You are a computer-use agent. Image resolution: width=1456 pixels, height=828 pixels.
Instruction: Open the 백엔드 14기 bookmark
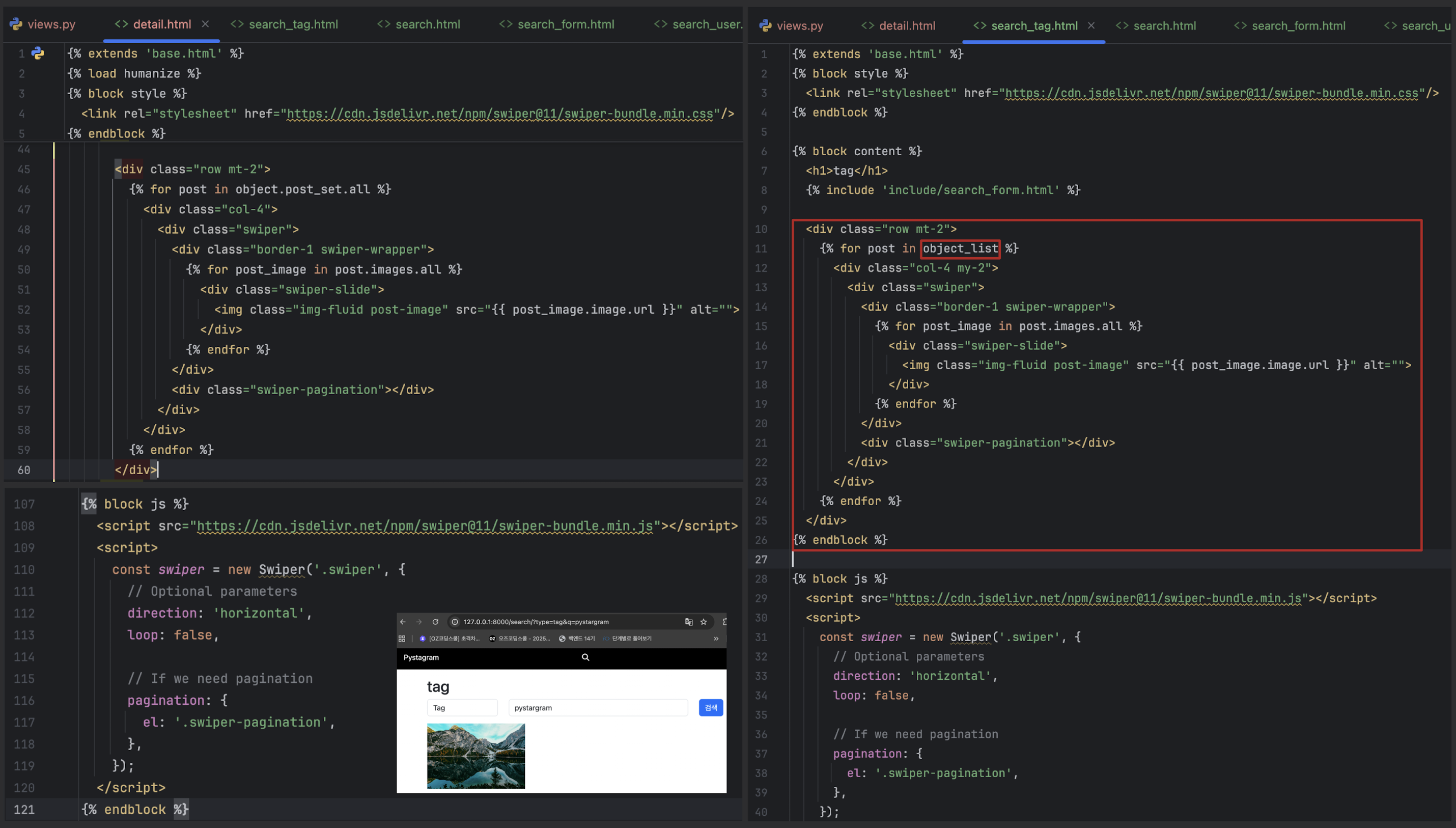click(x=576, y=638)
